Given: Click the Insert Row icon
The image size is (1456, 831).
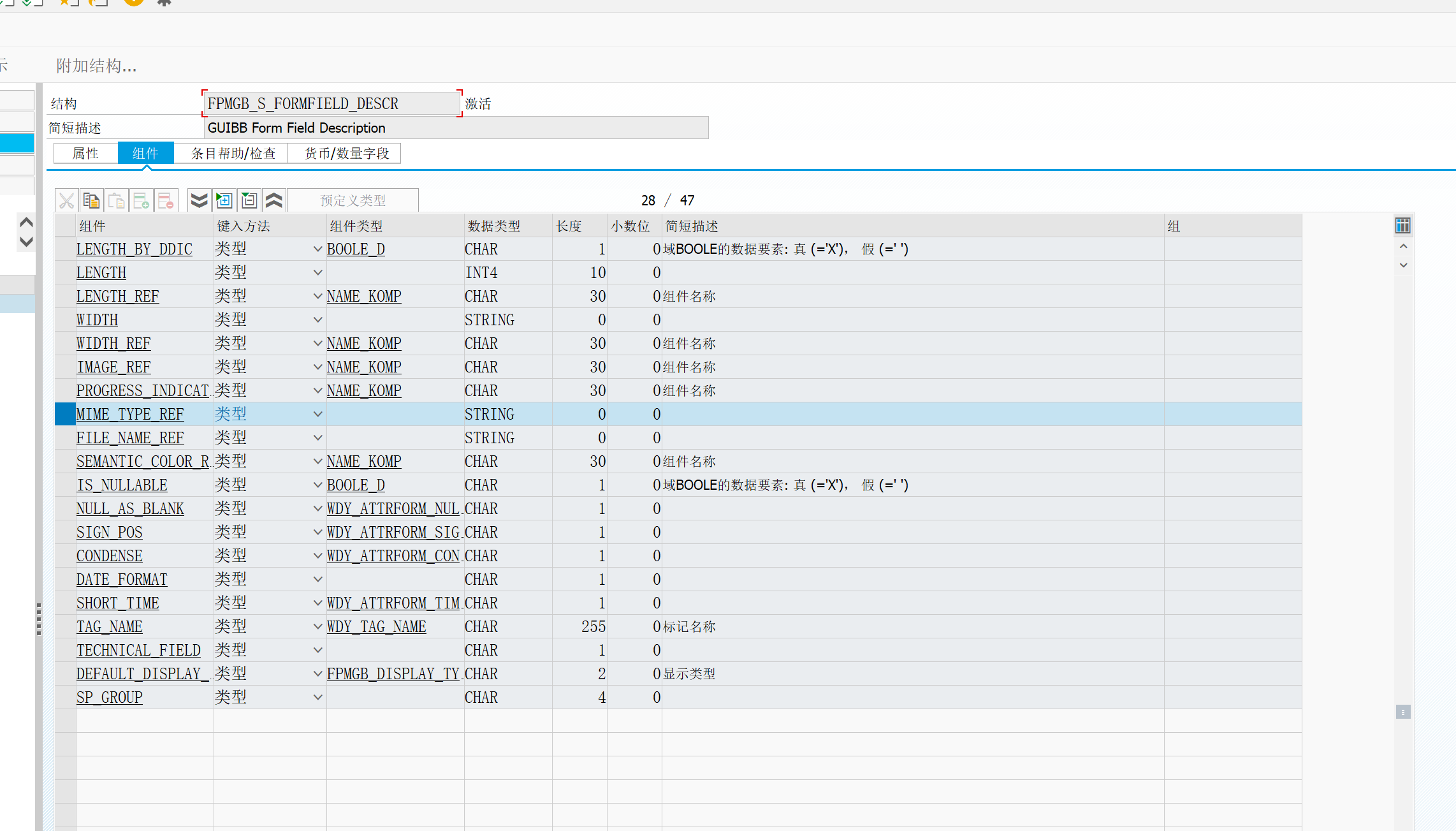Looking at the screenshot, I should coord(141,201).
